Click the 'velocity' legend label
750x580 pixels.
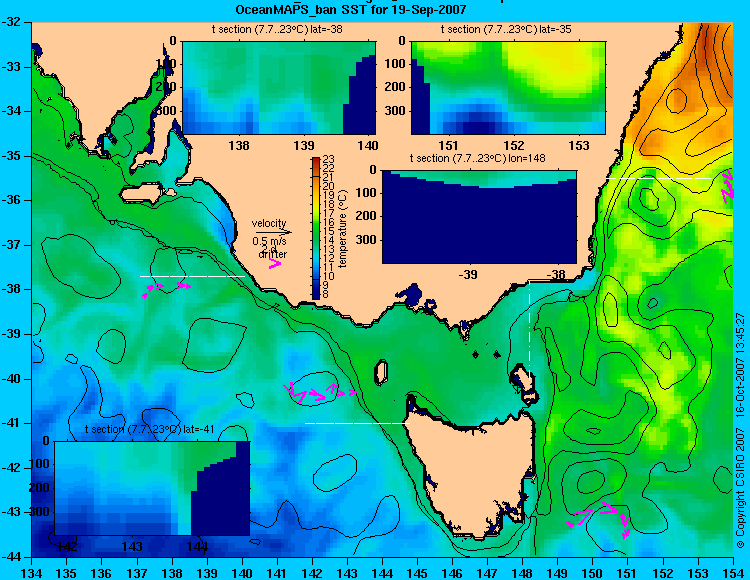tap(269, 223)
